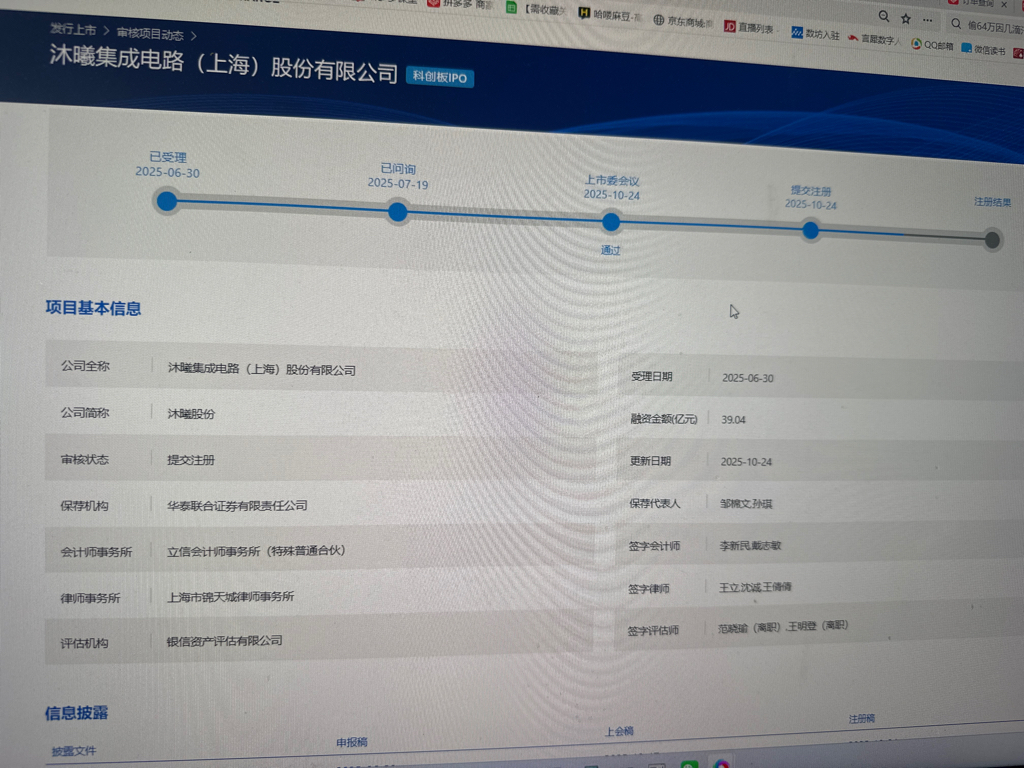Go to 审核项目动态 breadcrumb
The height and width of the screenshot is (768, 1024).
pyautogui.click(x=150, y=33)
